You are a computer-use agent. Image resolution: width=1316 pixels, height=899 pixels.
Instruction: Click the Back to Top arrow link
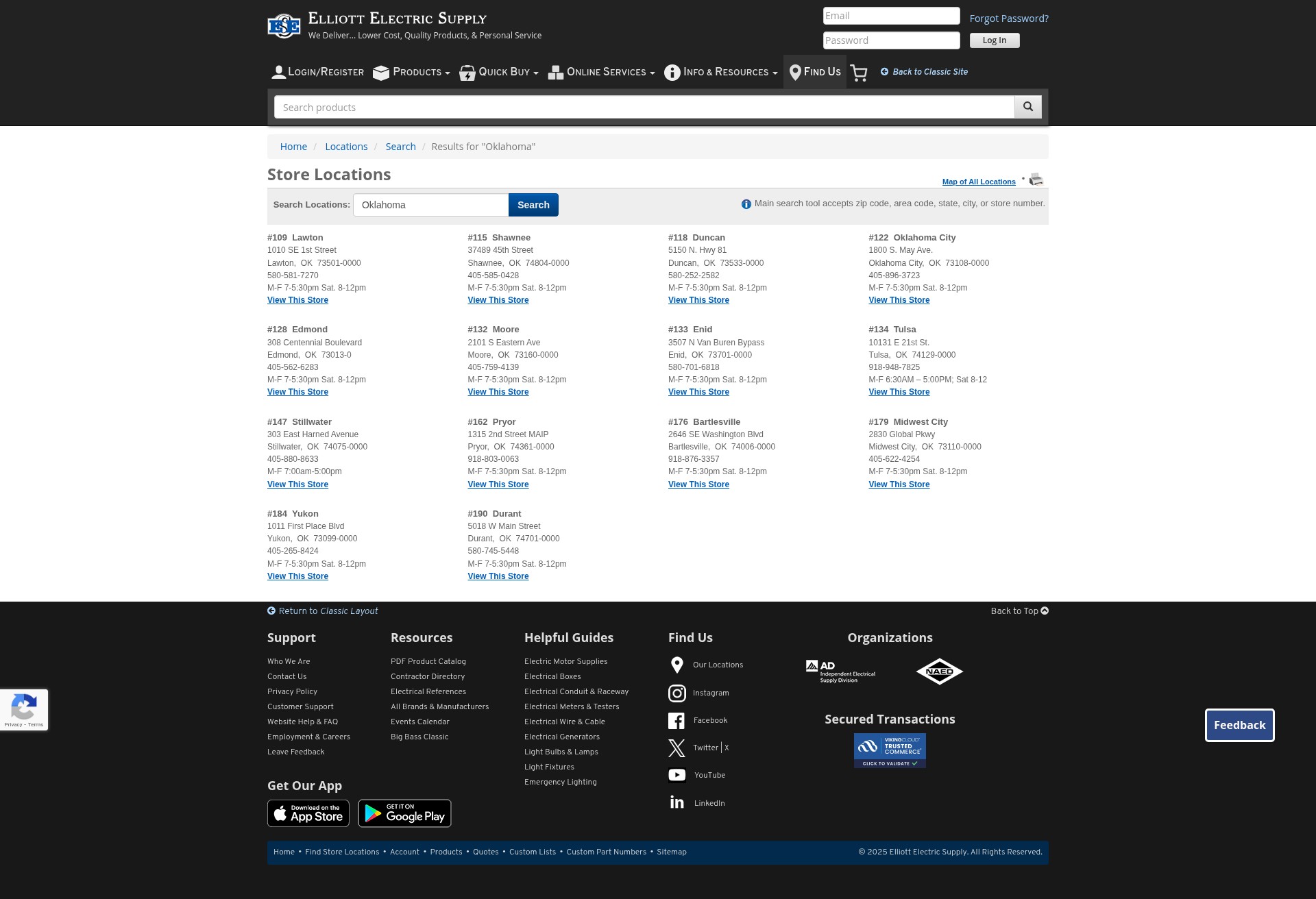pyautogui.click(x=1019, y=611)
